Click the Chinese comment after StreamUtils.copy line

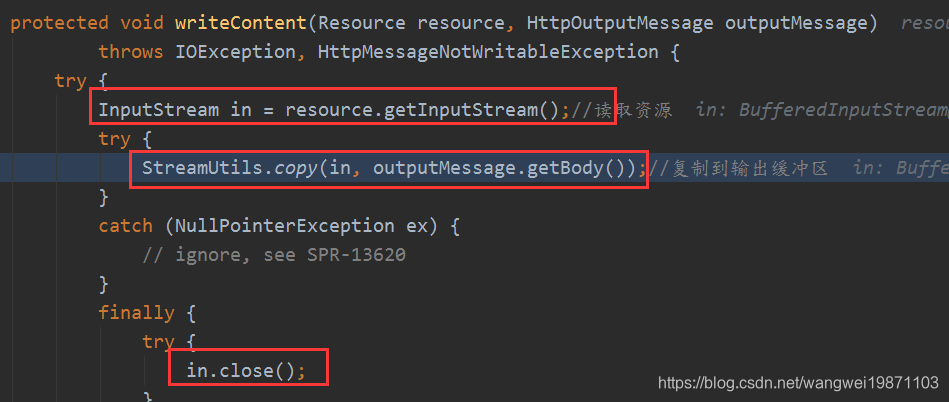click(738, 168)
